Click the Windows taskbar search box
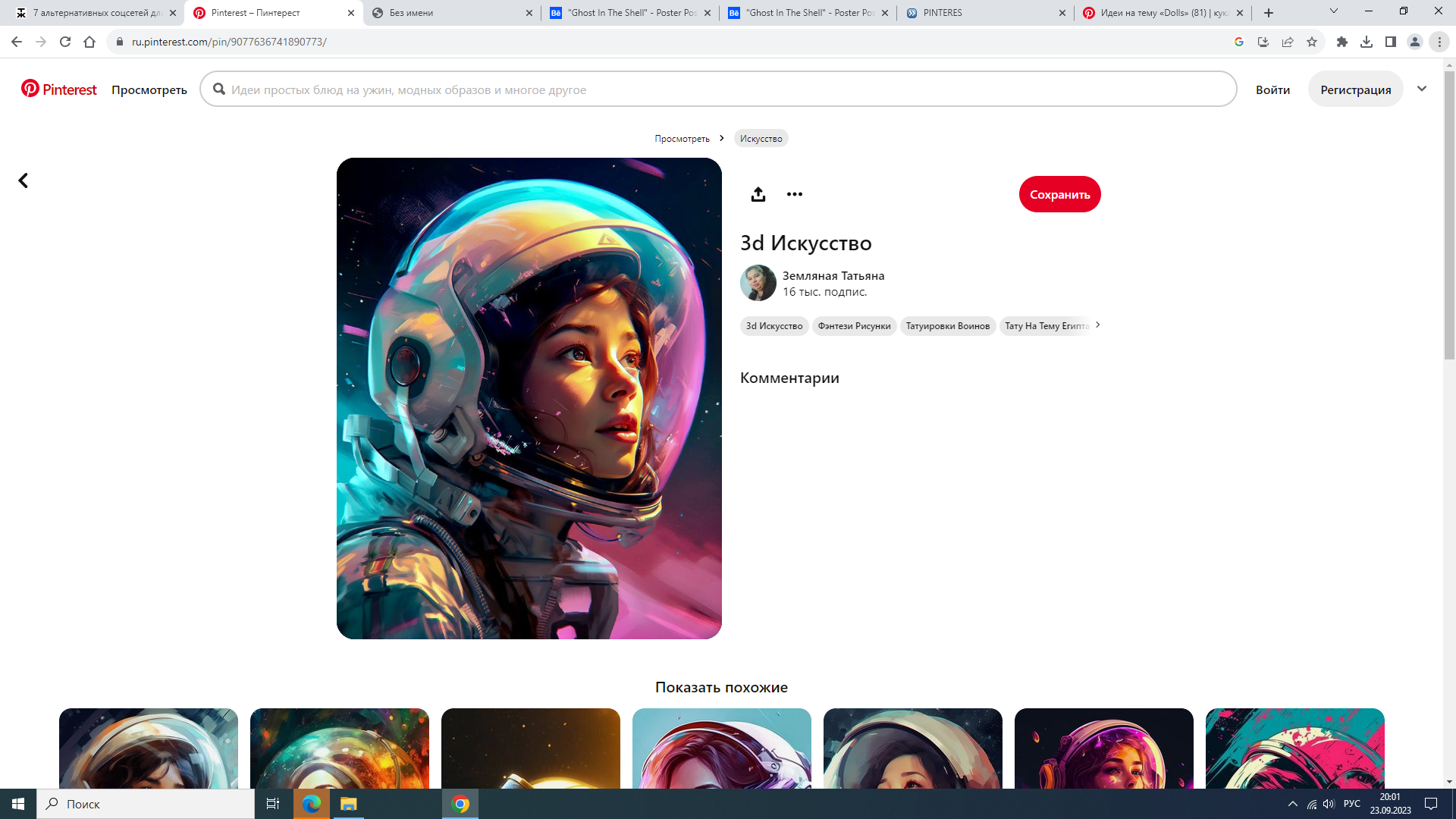The image size is (1456, 819). pyautogui.click(x=146, y=804)
